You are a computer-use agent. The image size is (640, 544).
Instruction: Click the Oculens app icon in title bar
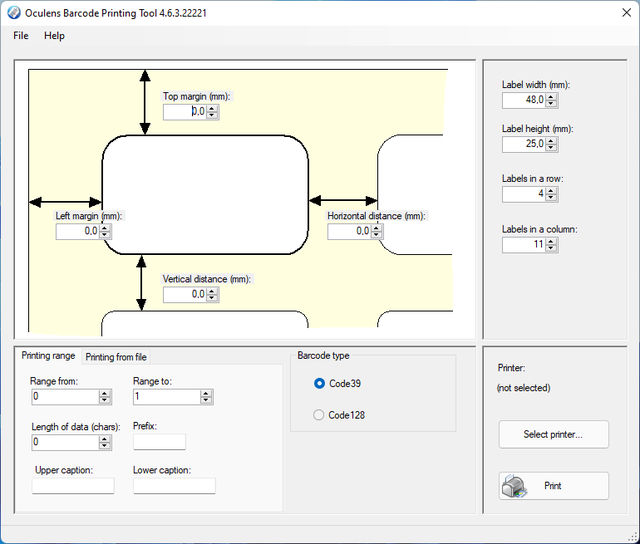tap(14, 10)
